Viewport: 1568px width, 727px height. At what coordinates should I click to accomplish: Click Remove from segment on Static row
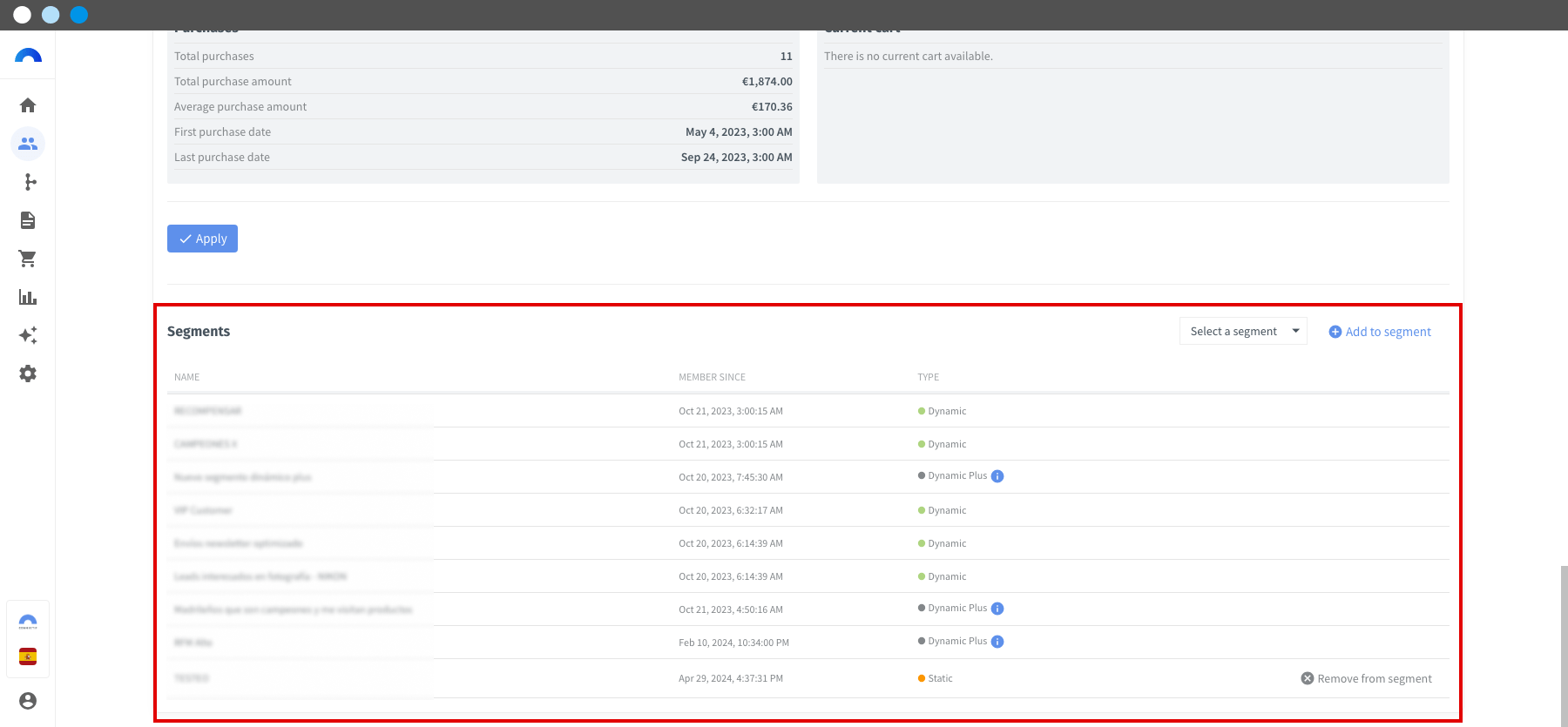pyautogui.click(x=1366, y=678)
